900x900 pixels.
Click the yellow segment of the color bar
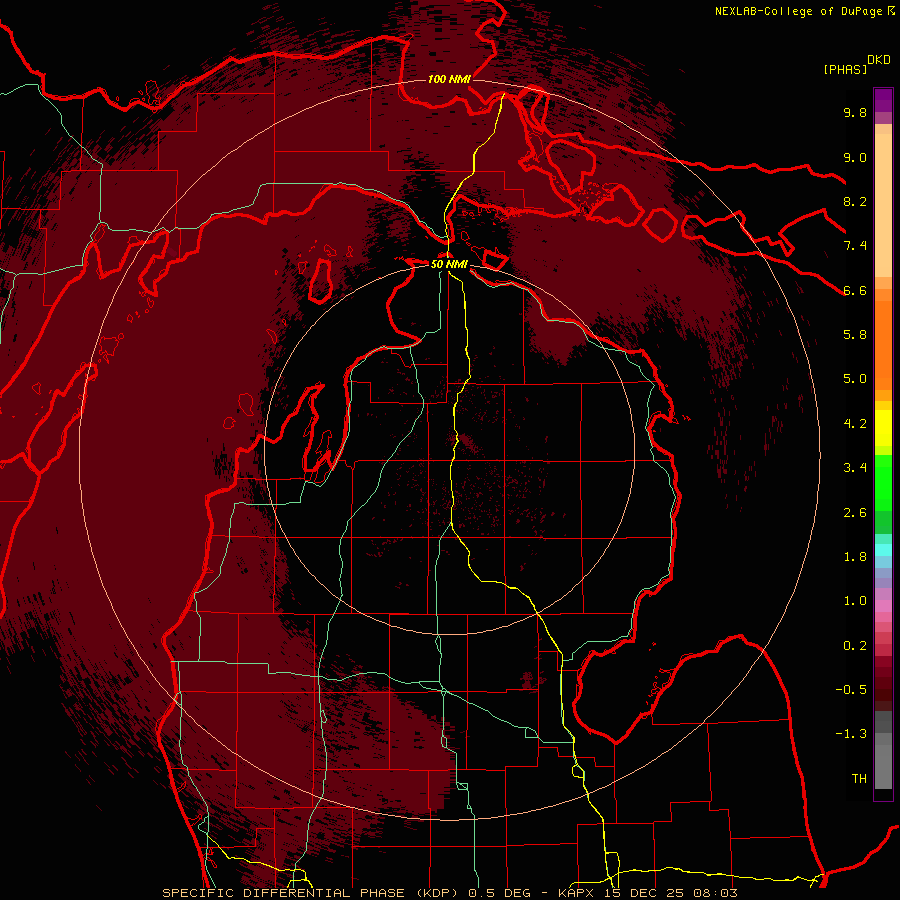click(883, 428)
